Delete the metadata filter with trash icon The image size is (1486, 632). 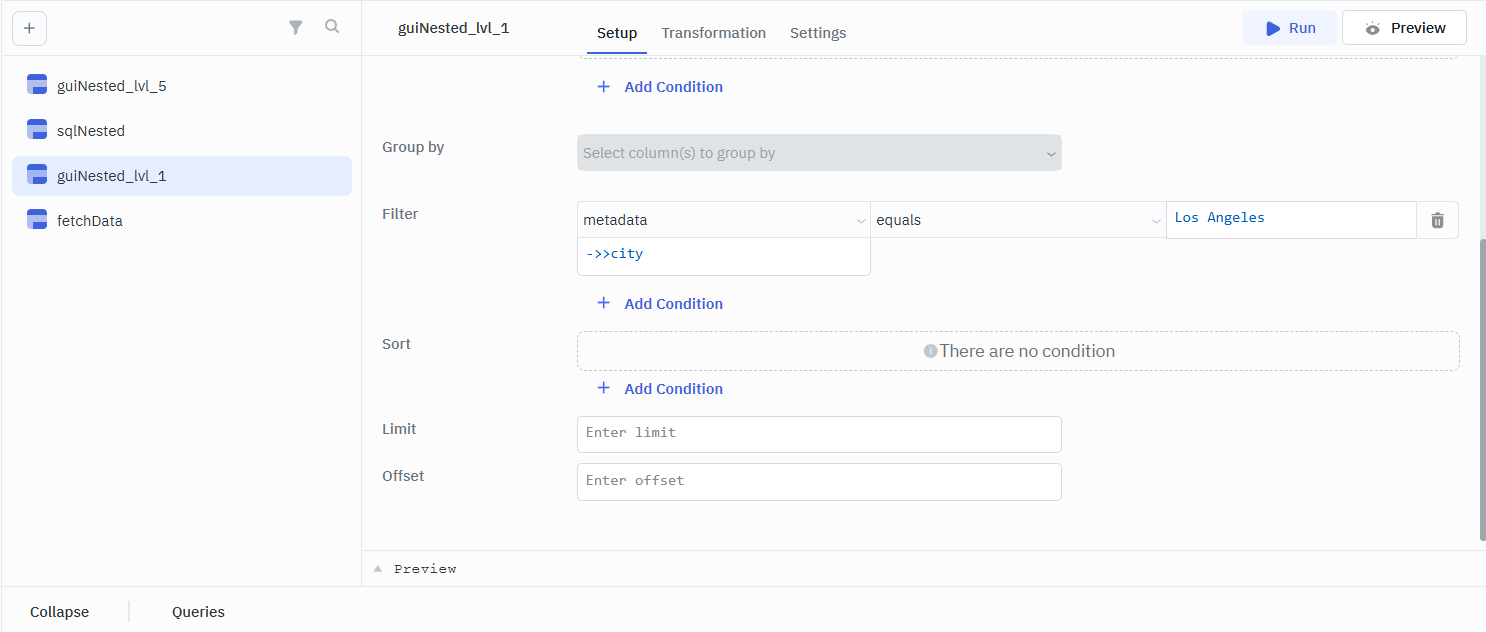(1437, 220)
